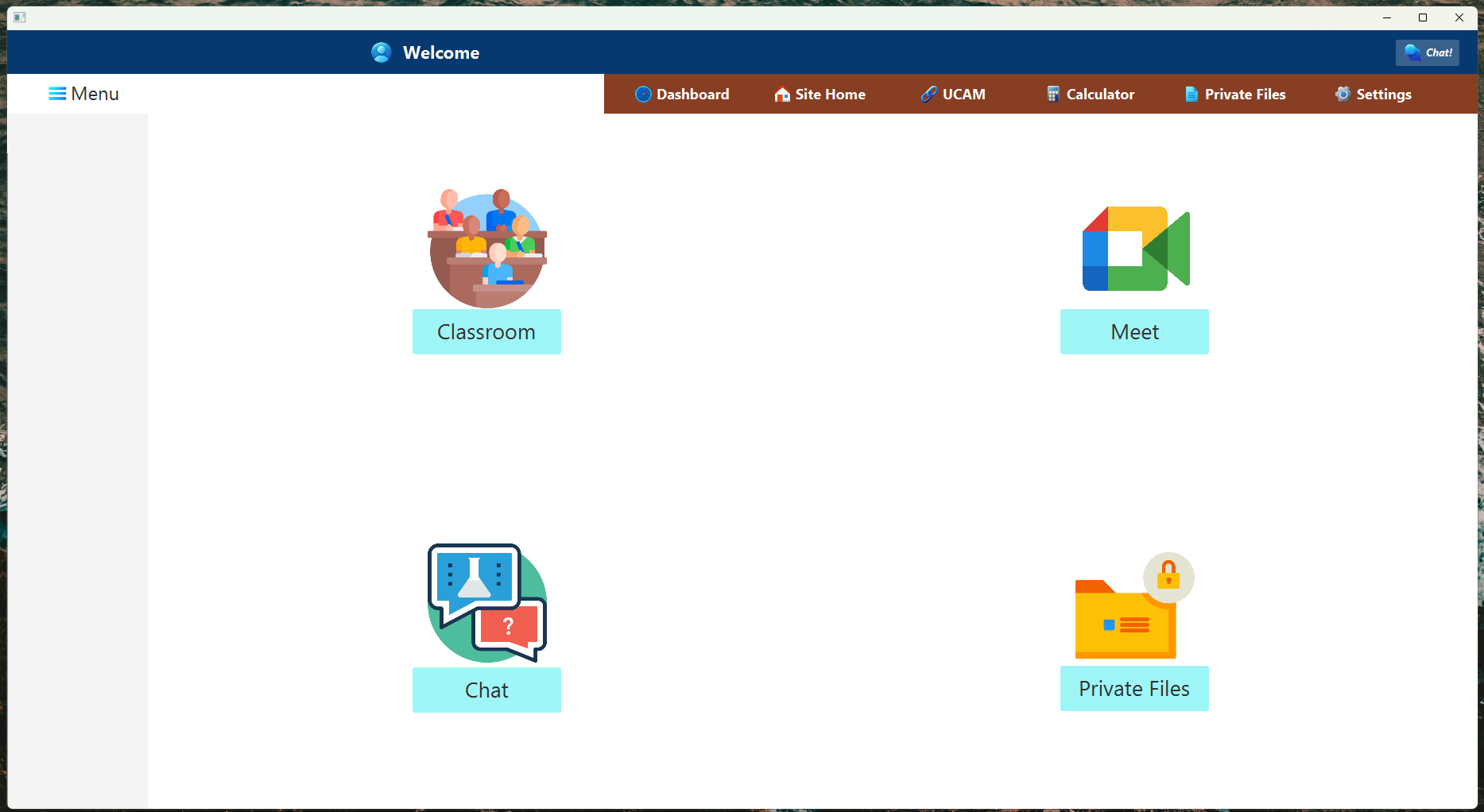
Task: Click the Settings gear icon
Action: coord(1343,95)
